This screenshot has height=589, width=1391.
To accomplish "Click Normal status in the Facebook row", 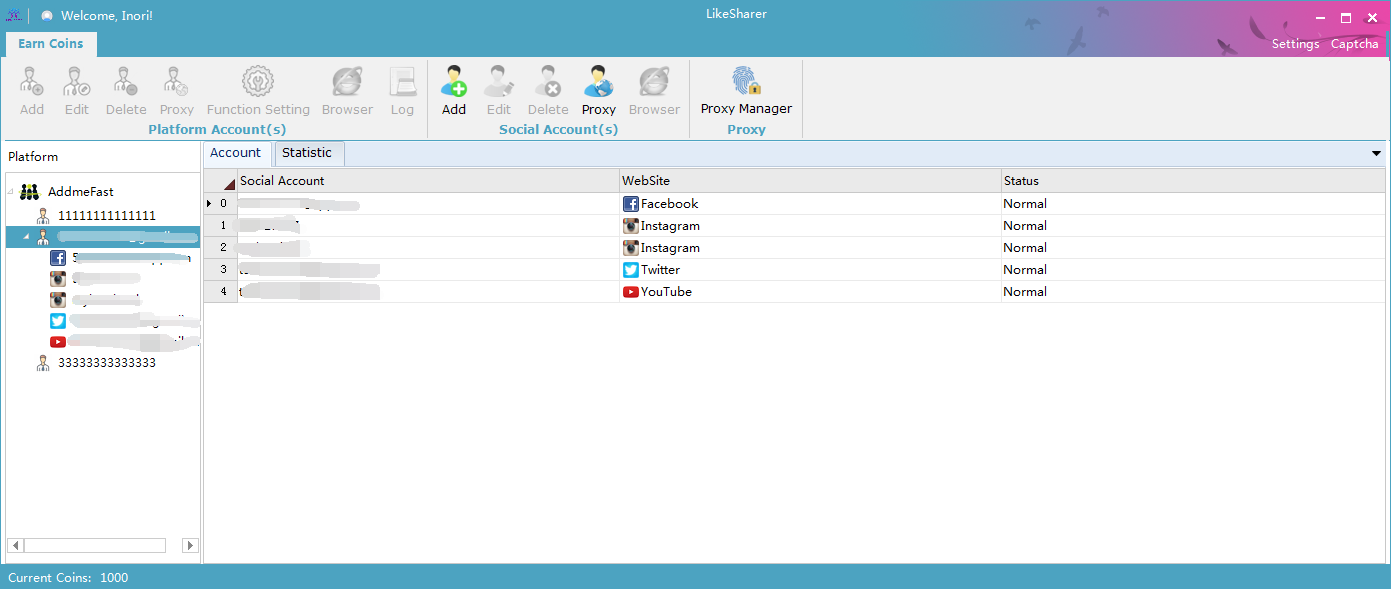I will [1193, 204].
